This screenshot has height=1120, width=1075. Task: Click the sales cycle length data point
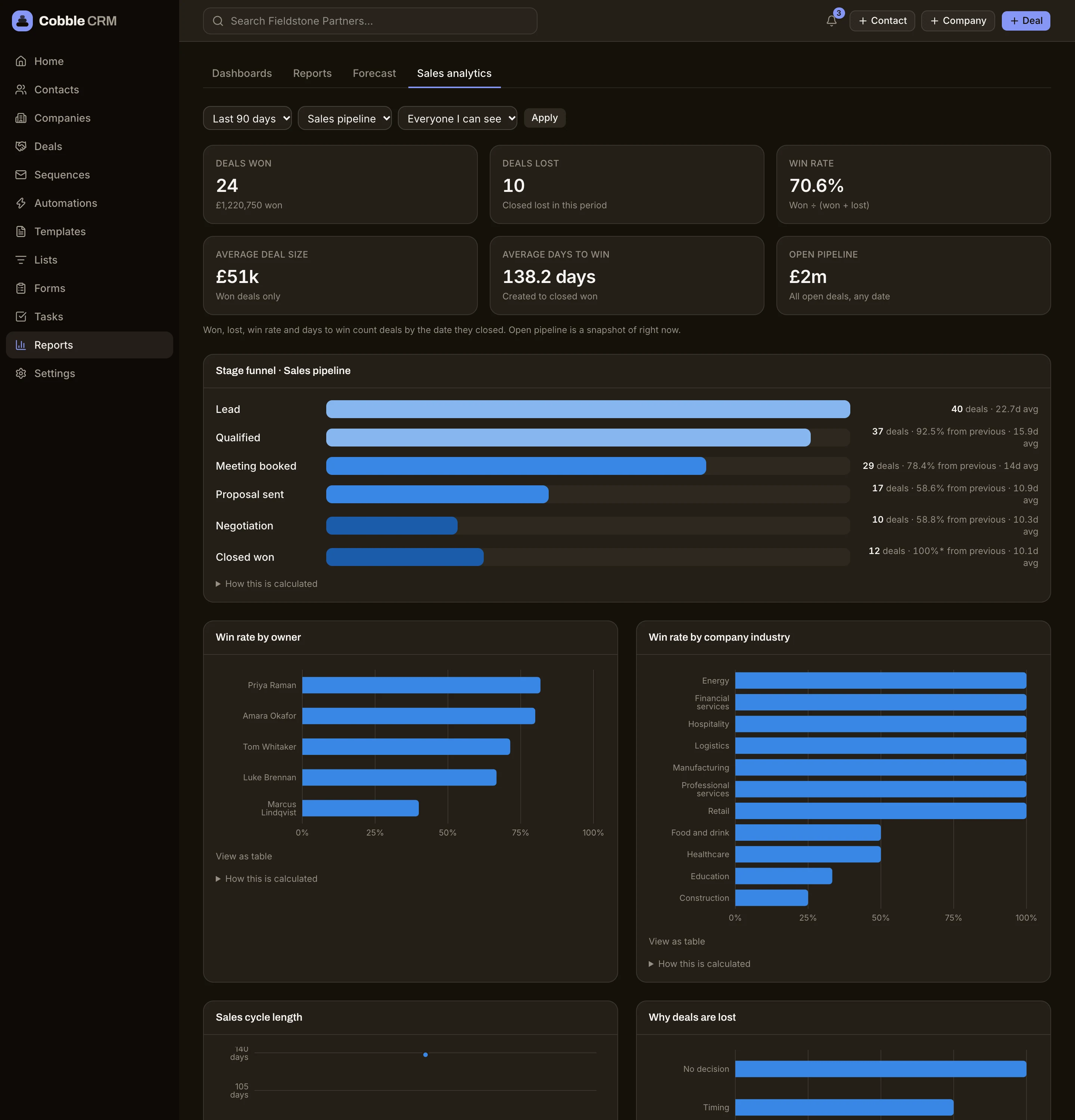426,1055
